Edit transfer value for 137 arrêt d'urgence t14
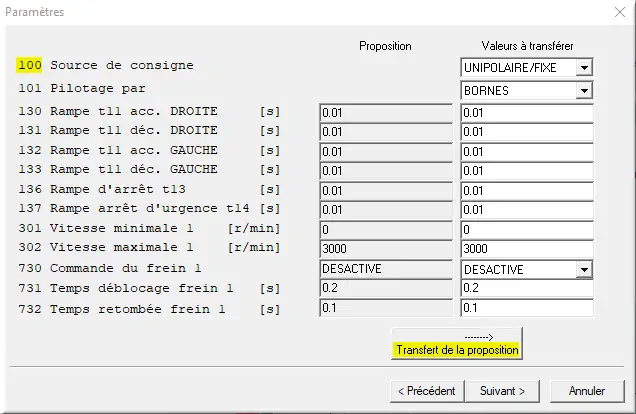This screenshot has height=414, width=636. coord(527,210)
